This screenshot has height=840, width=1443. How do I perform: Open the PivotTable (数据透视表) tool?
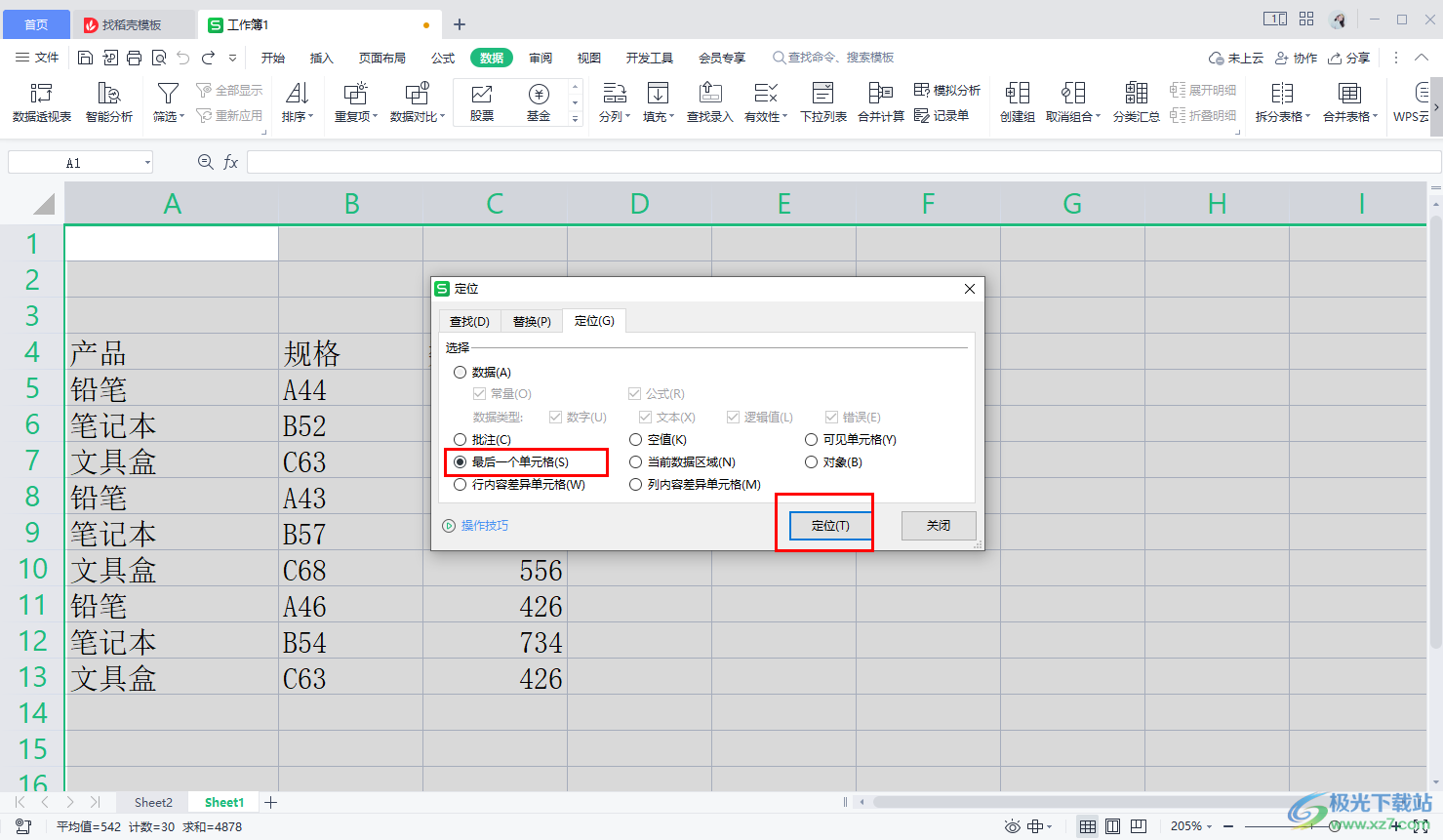tap(42, 102)
